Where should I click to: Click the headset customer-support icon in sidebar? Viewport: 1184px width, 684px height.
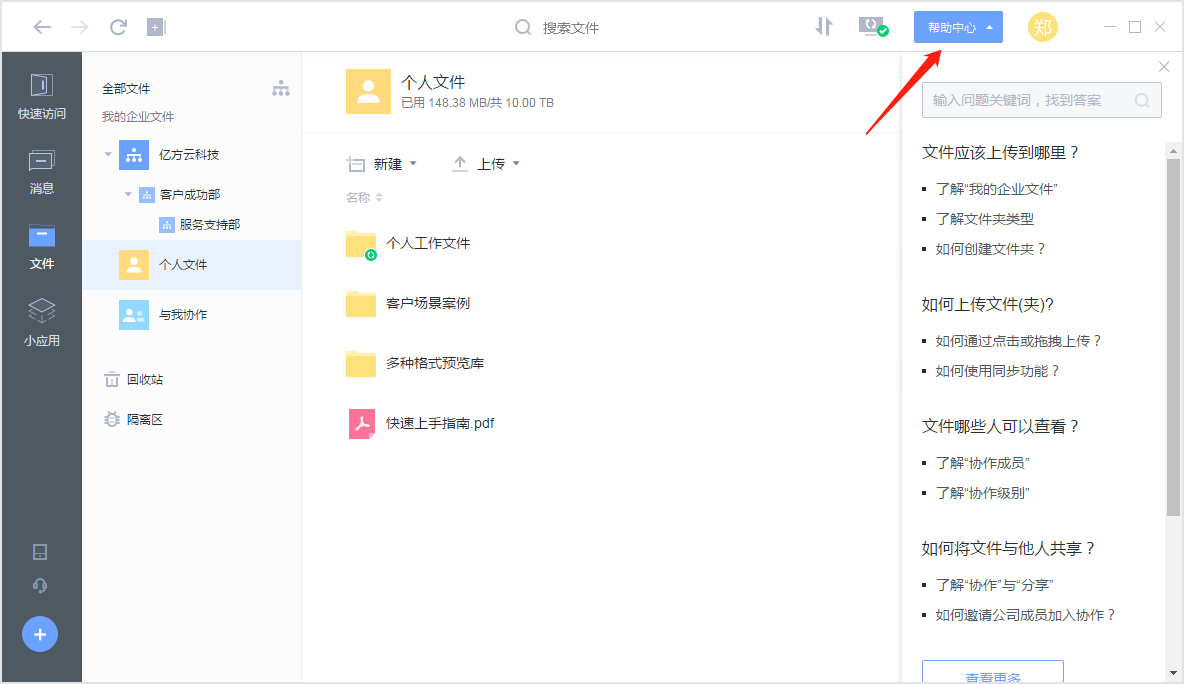[40, 586]
